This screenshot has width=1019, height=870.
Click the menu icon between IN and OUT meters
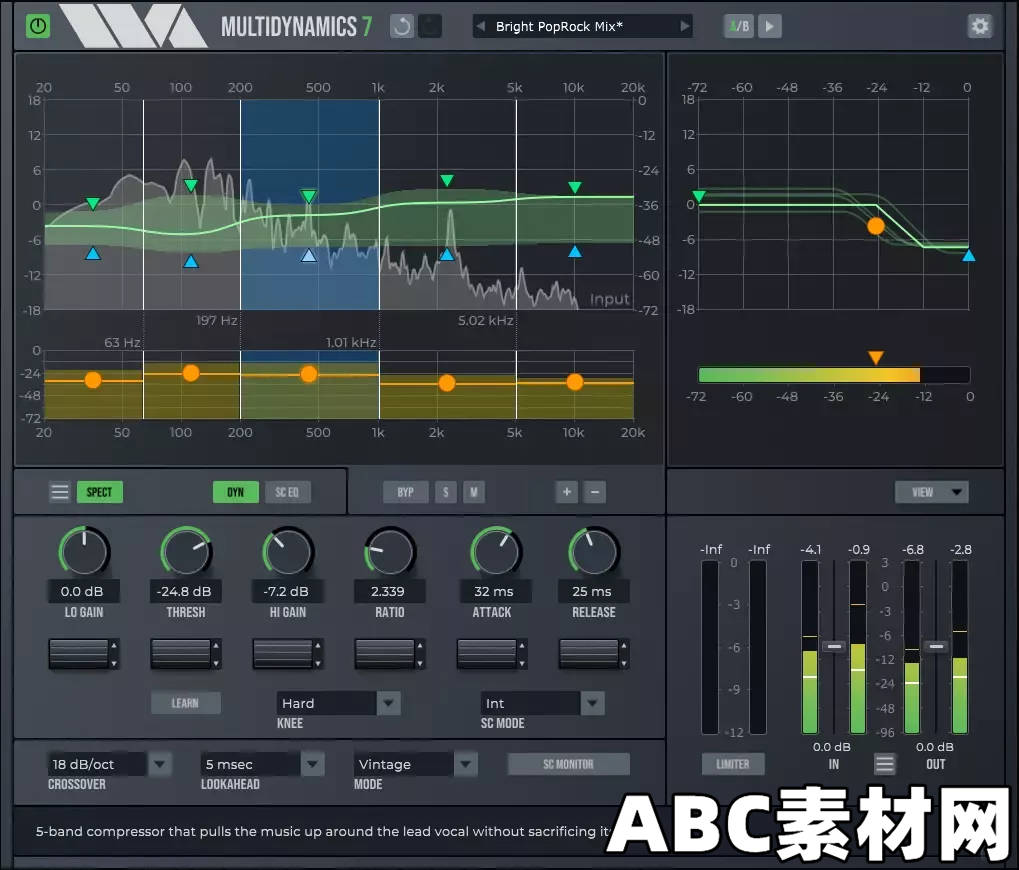pyautogui.click(x=884, y=763)
